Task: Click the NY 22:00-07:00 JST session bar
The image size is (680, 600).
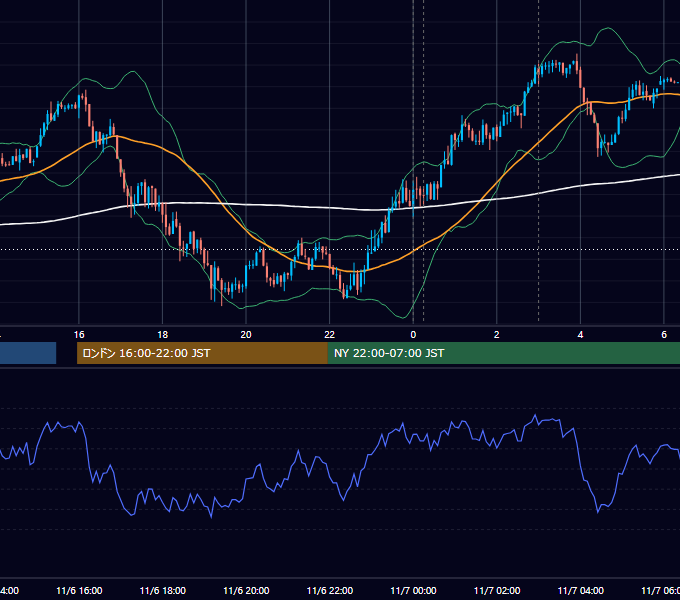Action: pos(504,353)
